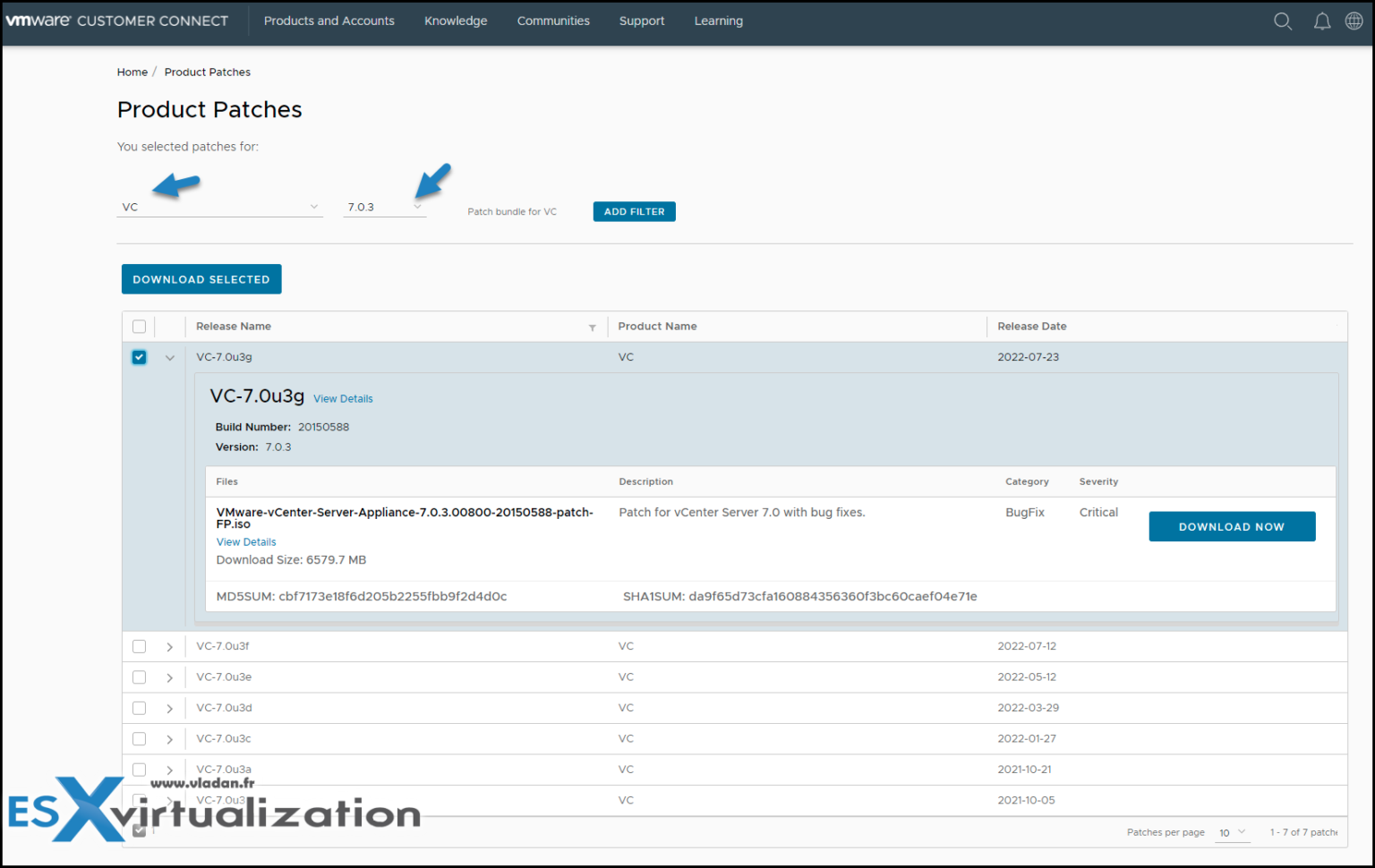The height and width of the screenshot is (868, 1375).
Task: Open the notifications bell icon
Action: (1322, 21)
